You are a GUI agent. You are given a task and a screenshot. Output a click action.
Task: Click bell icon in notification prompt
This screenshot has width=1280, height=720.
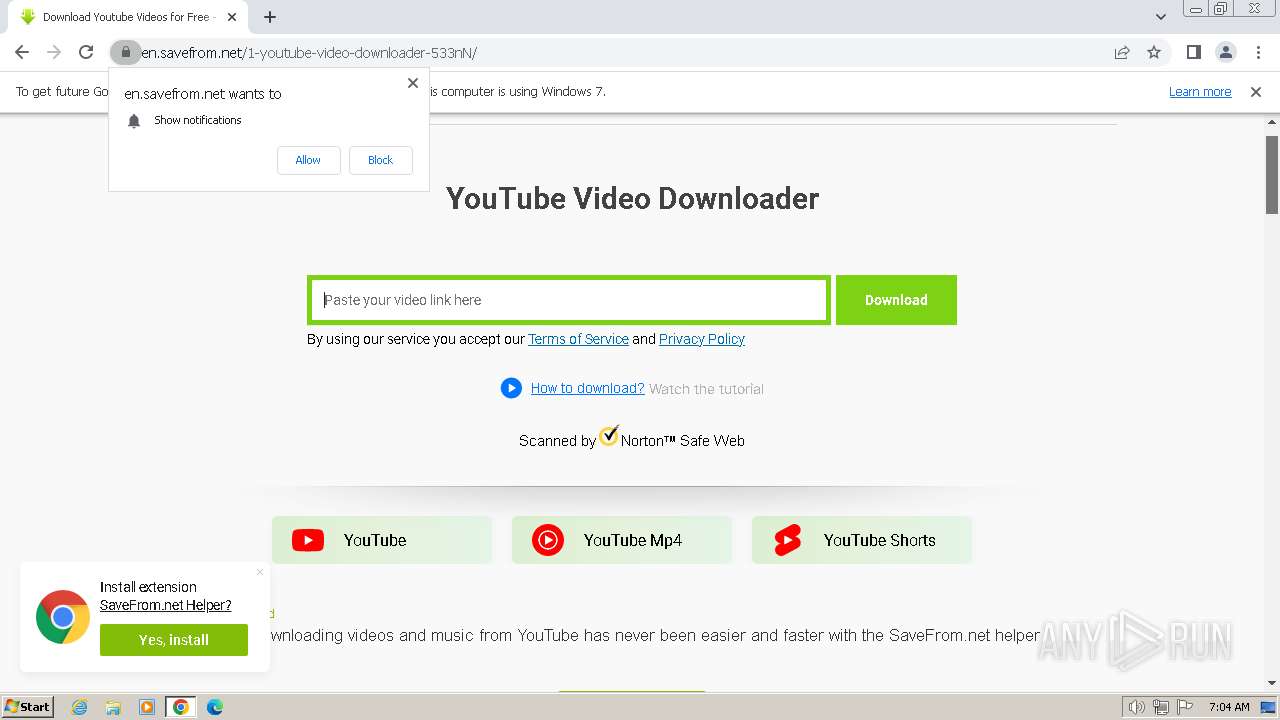pos(134,121)
